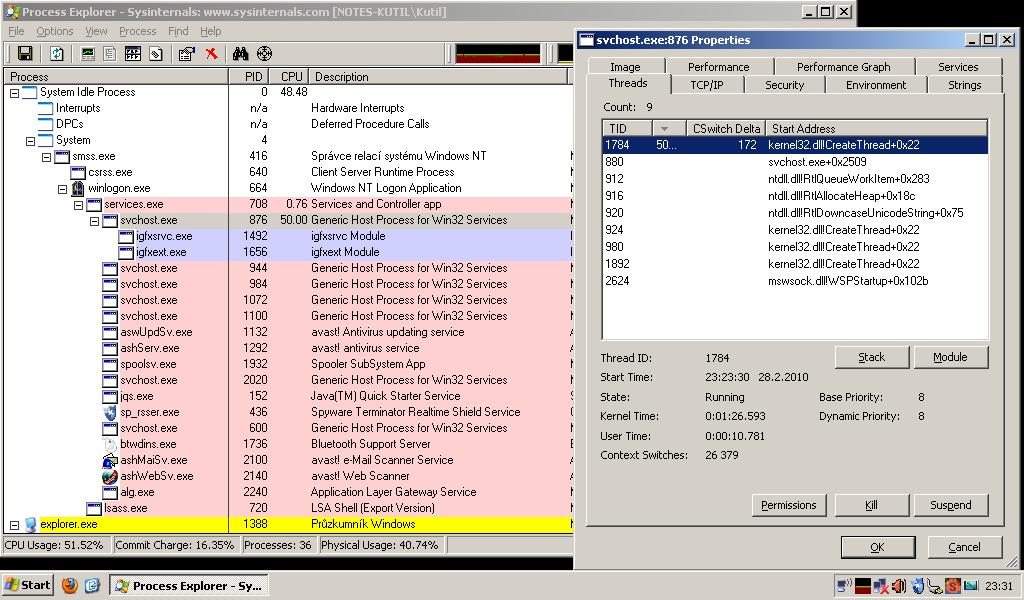
Task: Click the crosshair Find Window's Process icon
Action: click(264, 54)
